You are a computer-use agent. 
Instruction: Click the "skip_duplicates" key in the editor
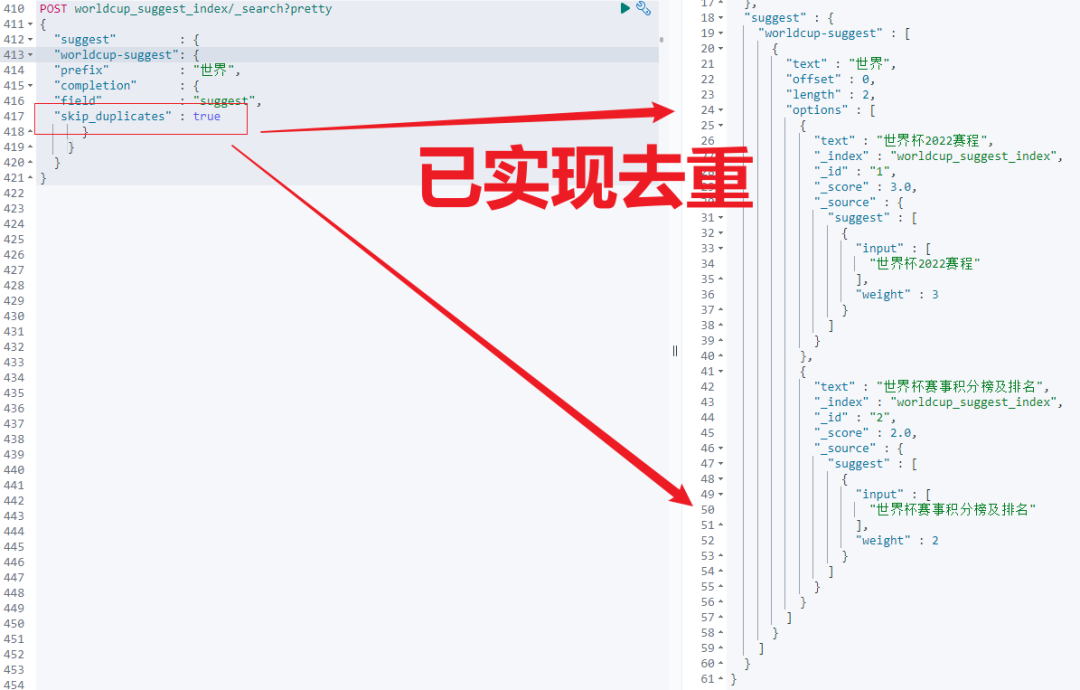tap(113, 116)
